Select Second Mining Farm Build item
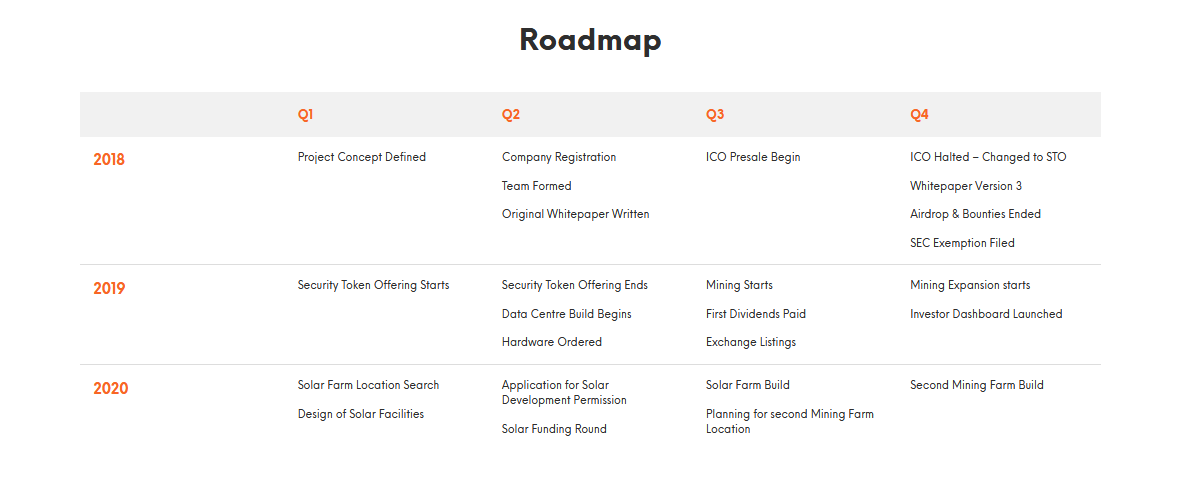This screenshot has height=490, width=1199. click(976, 385)
